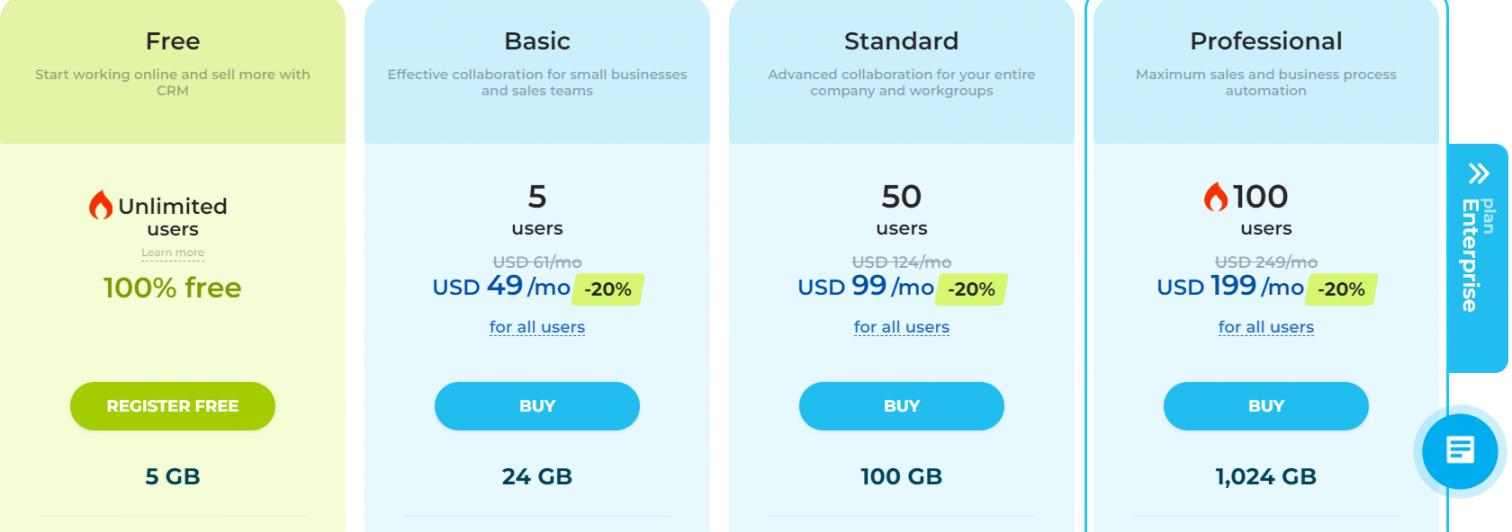
Task: Click the -20% badge on Basic plan
Action: (x=608, y=290)
